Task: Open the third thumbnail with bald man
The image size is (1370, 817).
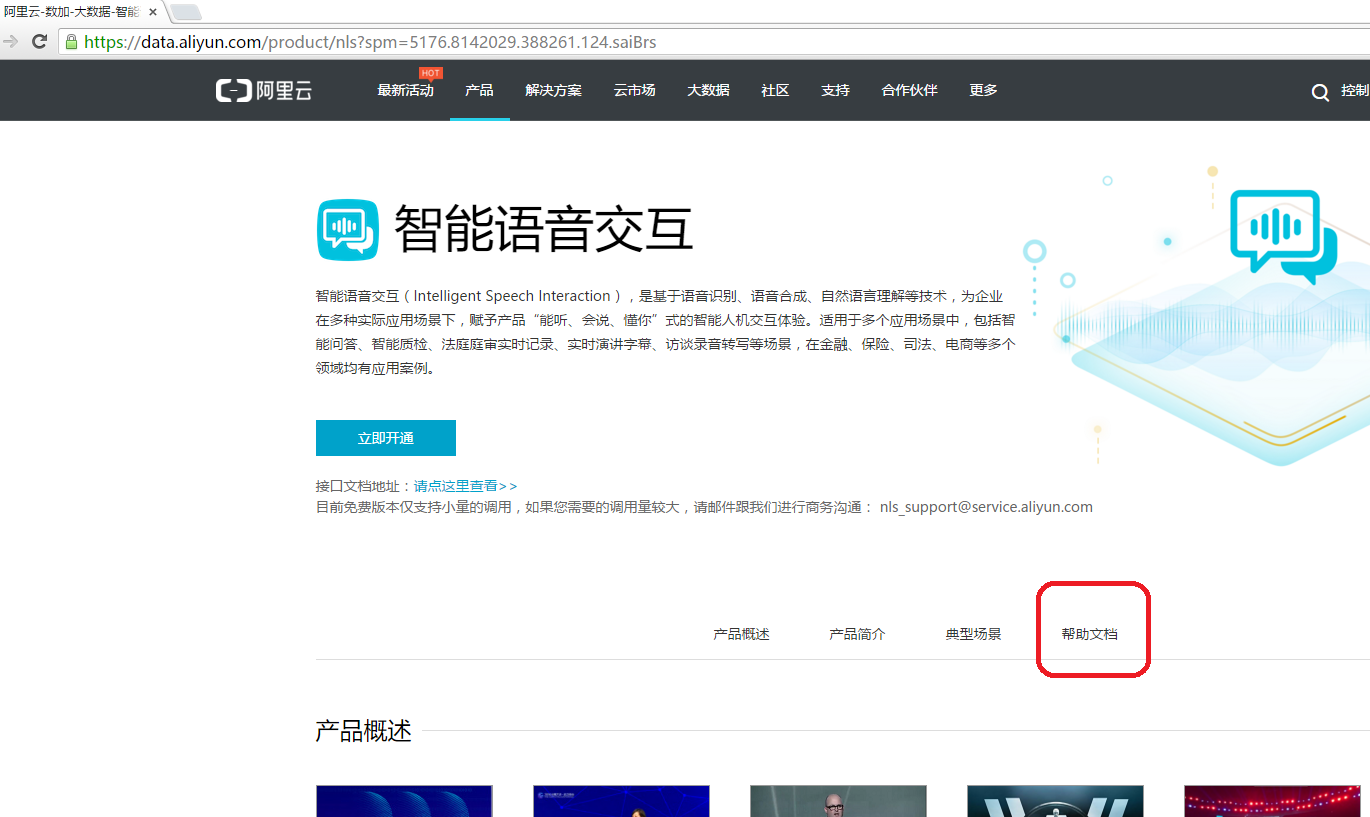Action: (x=838, y=801)
